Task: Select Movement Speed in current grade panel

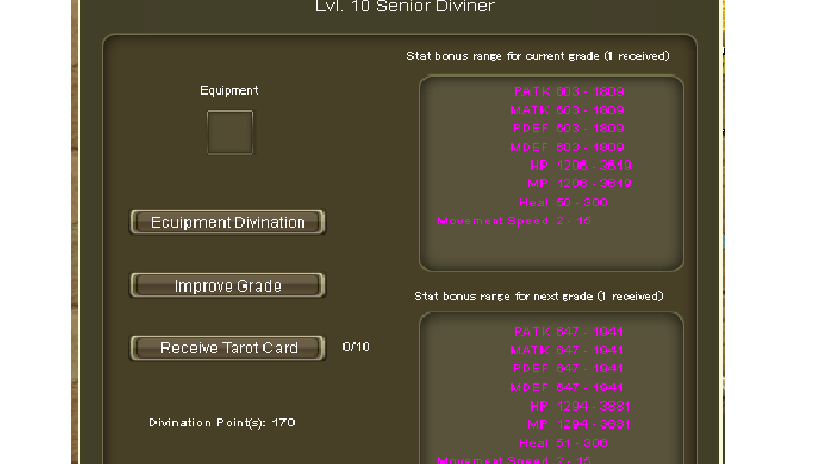Action: coord(514,220)
